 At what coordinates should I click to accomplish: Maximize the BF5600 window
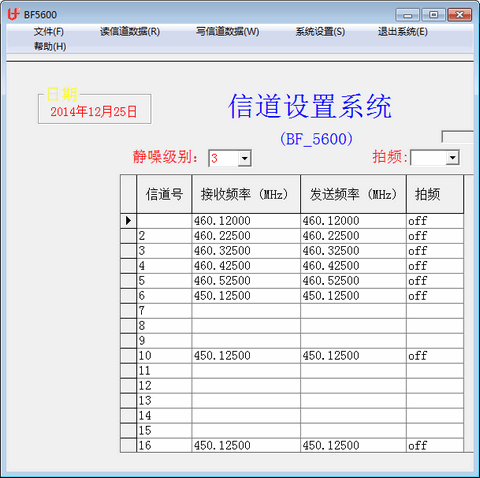click(433, 15)
